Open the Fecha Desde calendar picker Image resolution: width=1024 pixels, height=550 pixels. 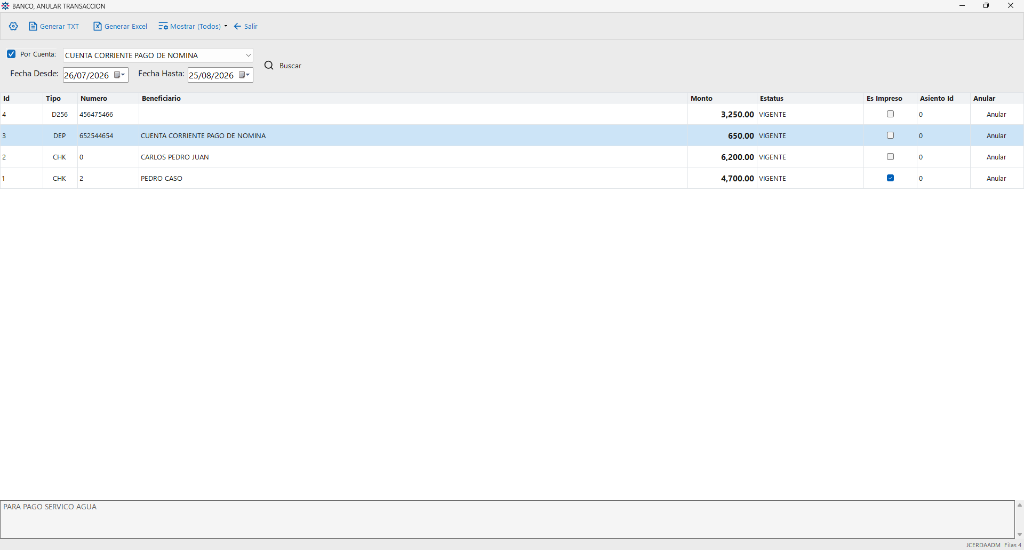point(119,75)
